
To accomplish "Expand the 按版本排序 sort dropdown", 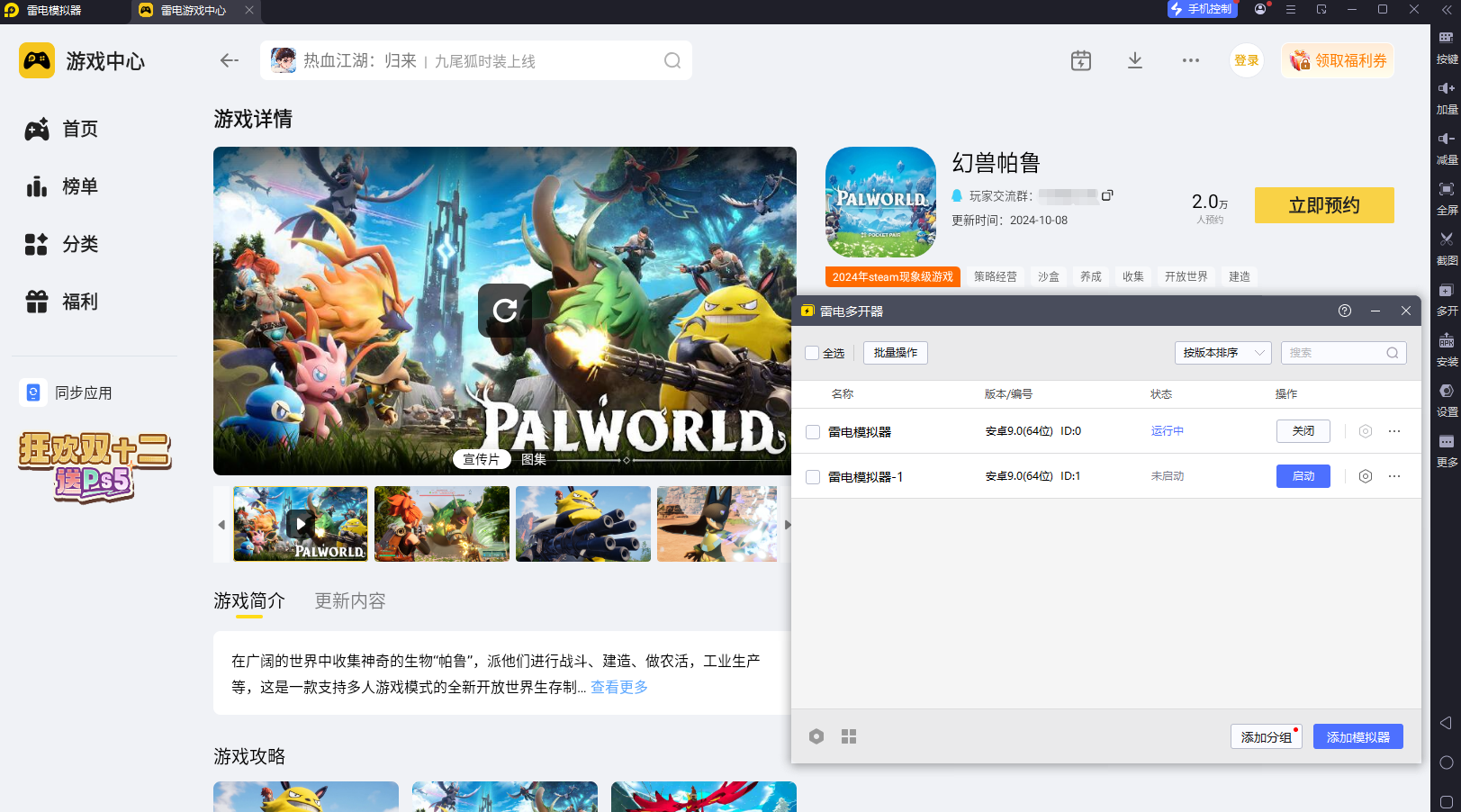I will pyautogui.click(x=1222, y=353).
